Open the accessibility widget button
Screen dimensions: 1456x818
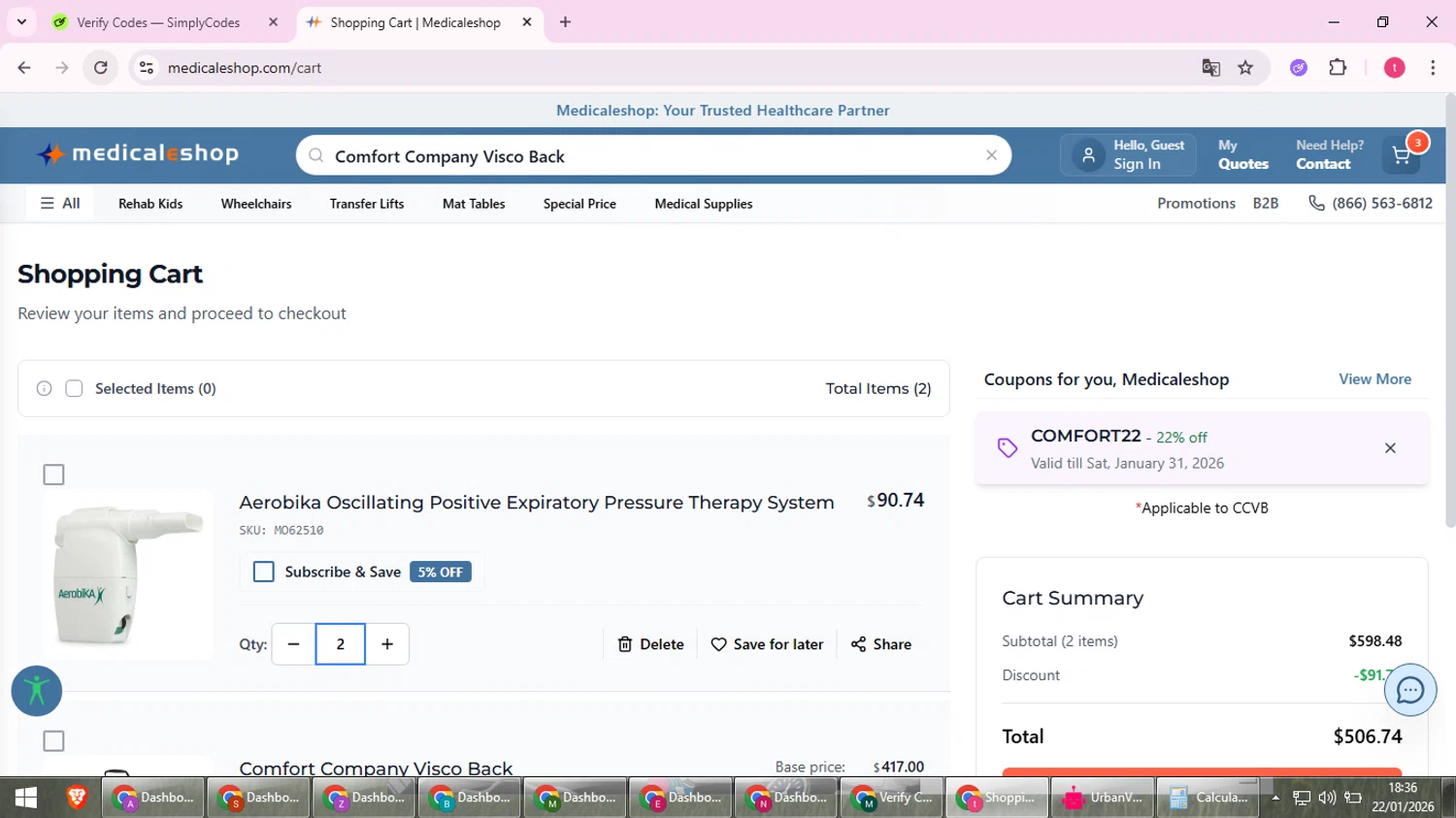point(37,691)
